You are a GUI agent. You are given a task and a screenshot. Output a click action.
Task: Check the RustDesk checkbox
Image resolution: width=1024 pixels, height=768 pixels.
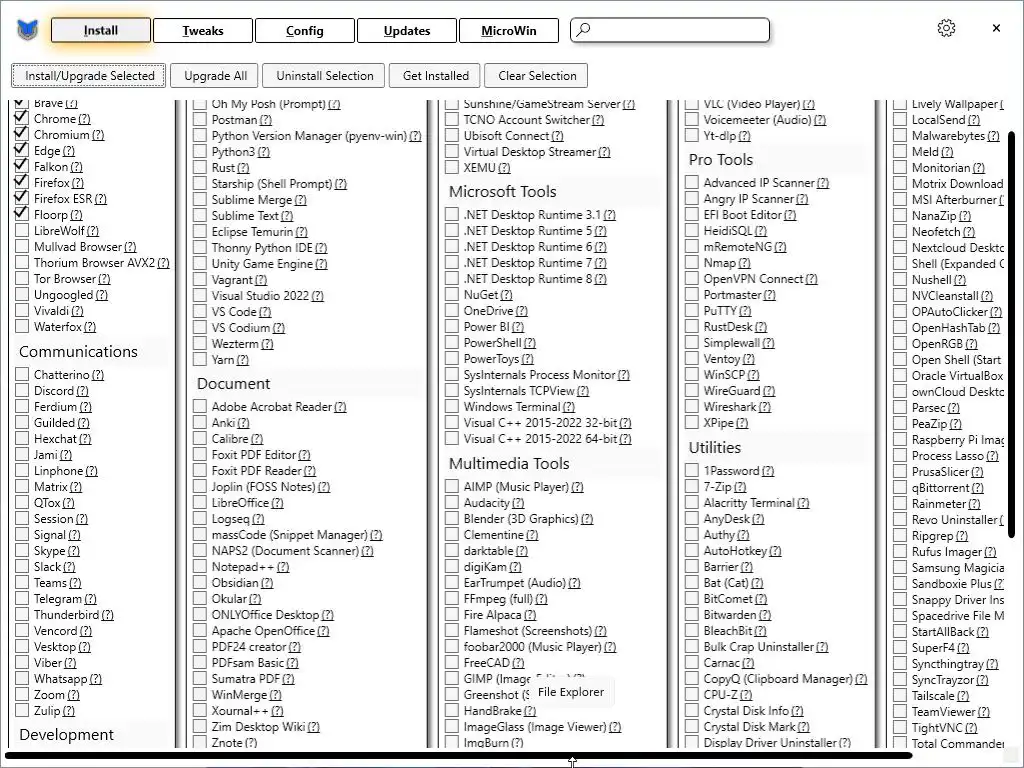point(692,327)
